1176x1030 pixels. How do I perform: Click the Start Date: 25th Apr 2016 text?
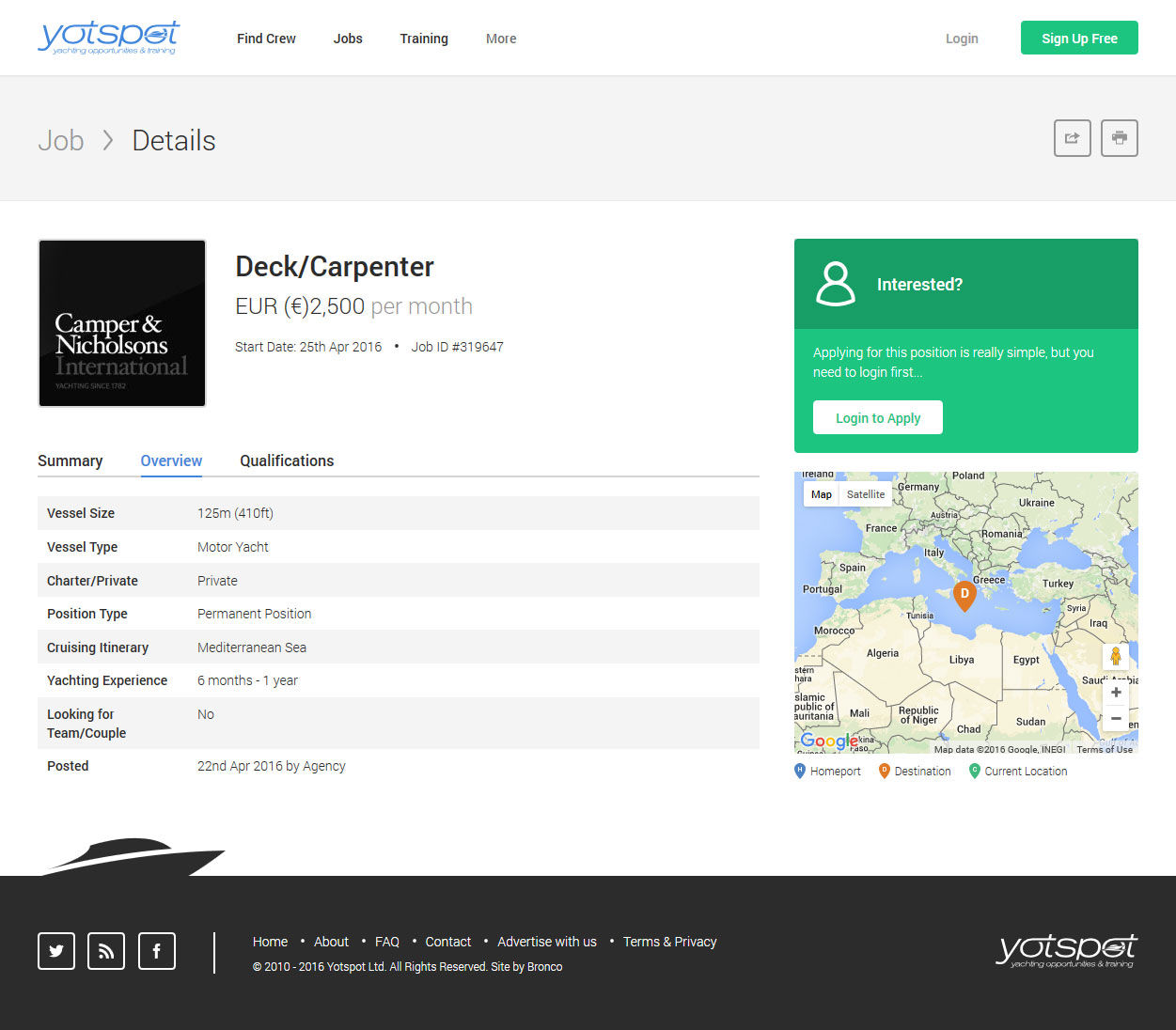pyautogui.click(x=308, y=347)
